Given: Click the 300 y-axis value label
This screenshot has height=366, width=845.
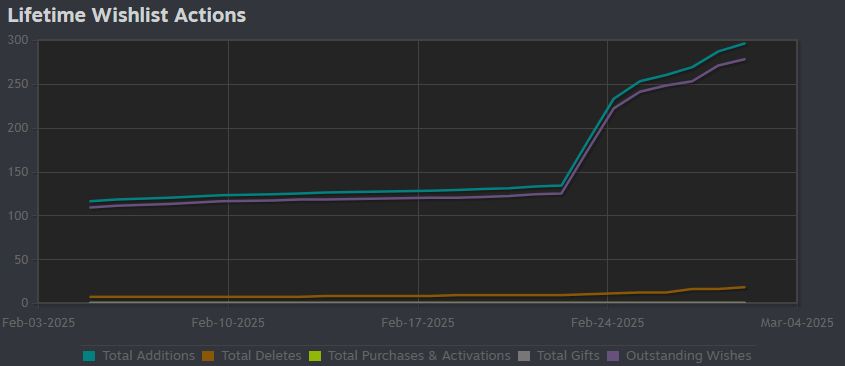Looking at the screenshot, I should pyautogui.click(x=18, y=40).
